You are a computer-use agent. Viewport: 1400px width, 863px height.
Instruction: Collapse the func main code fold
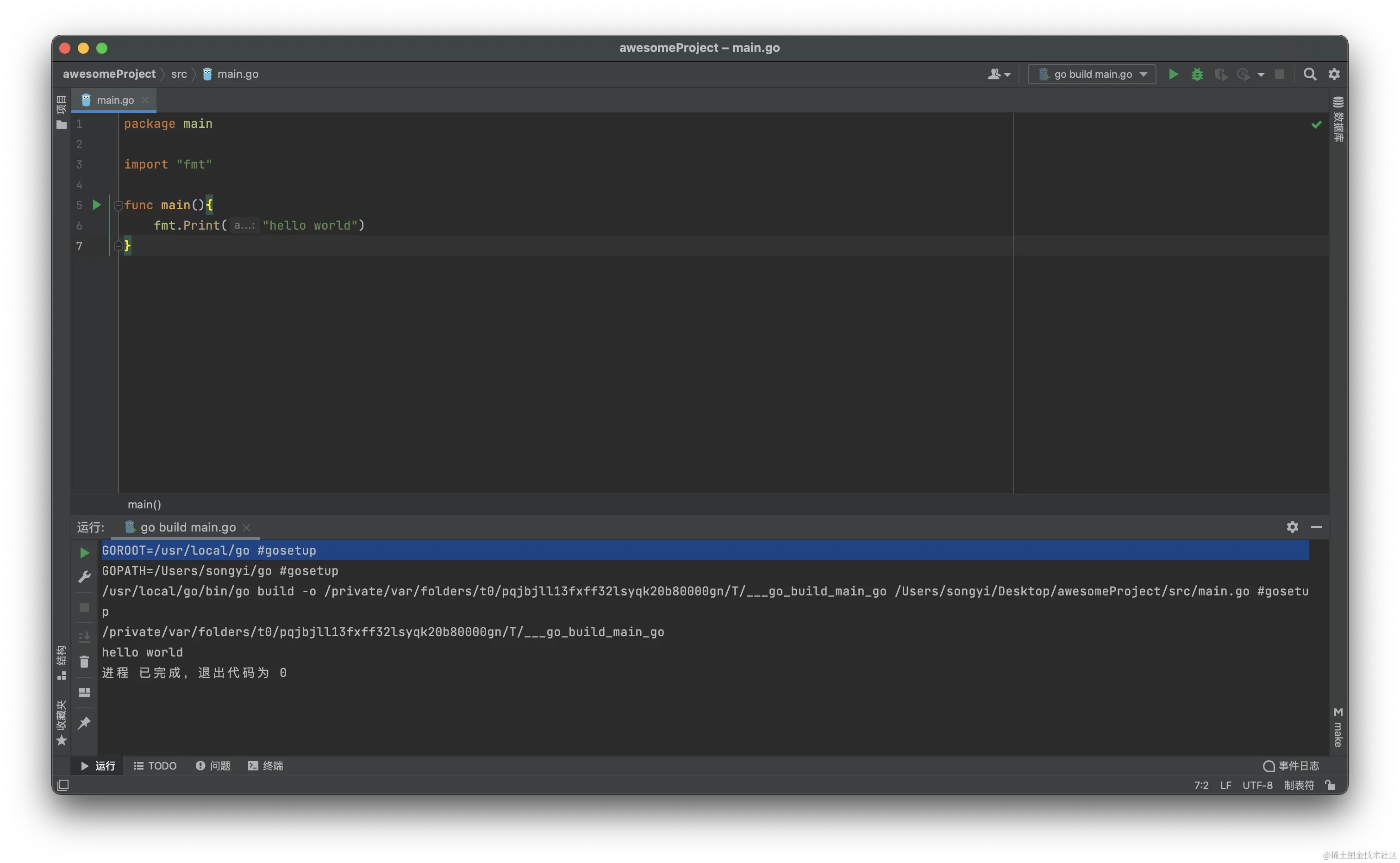tap(118, 206)
